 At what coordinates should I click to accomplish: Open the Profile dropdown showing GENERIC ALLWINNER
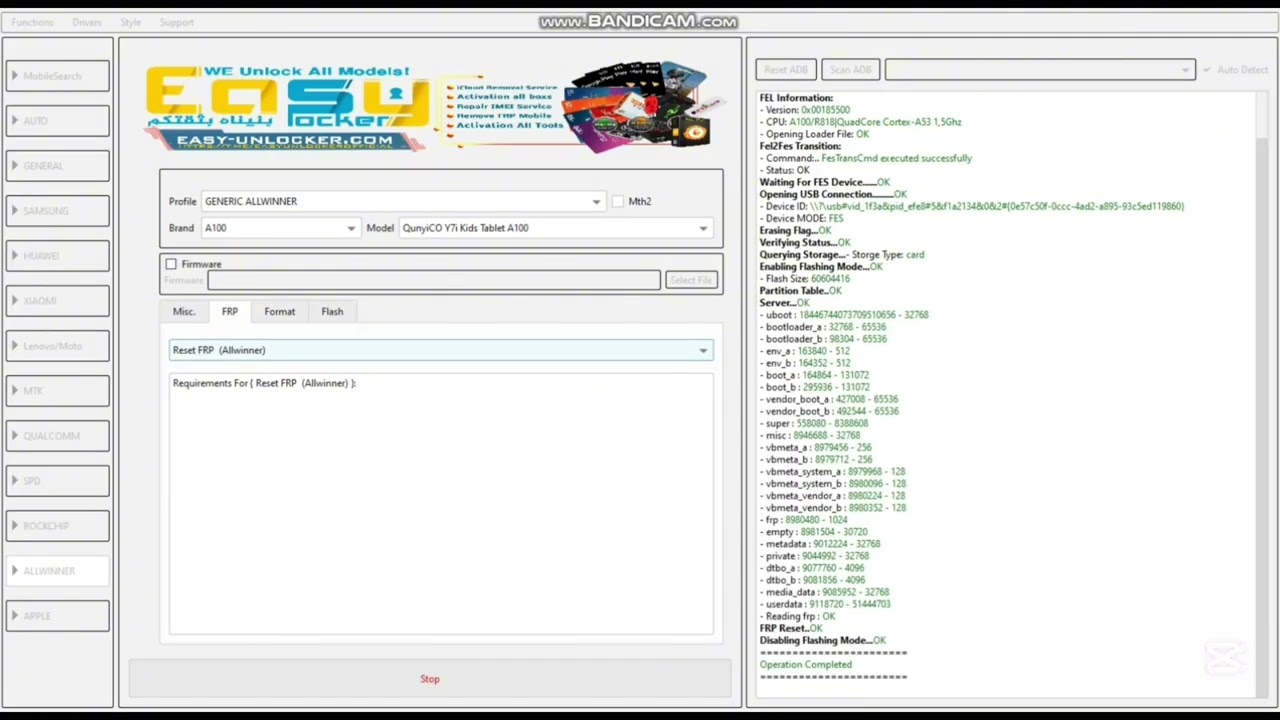tap(403, 201)
